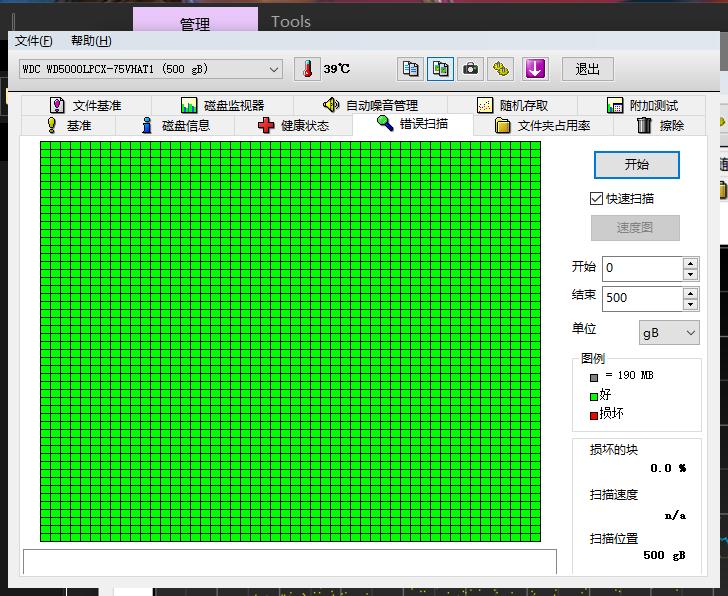Open the 帮助(H) menu
This screenshot has width=728, height=596.
[91, 41]
